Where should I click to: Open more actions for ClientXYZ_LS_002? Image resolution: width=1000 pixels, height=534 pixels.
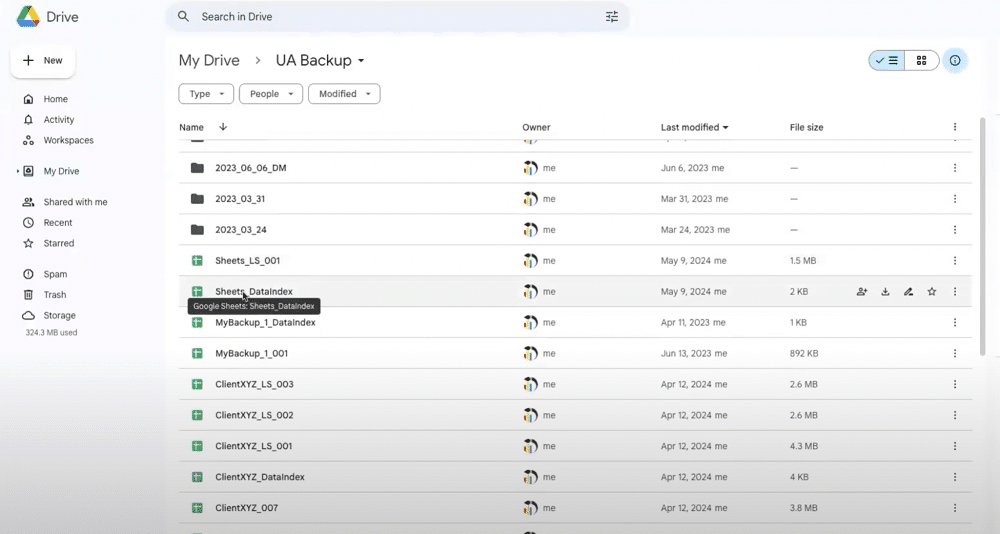pyautogui.click(x=955, y=415)
